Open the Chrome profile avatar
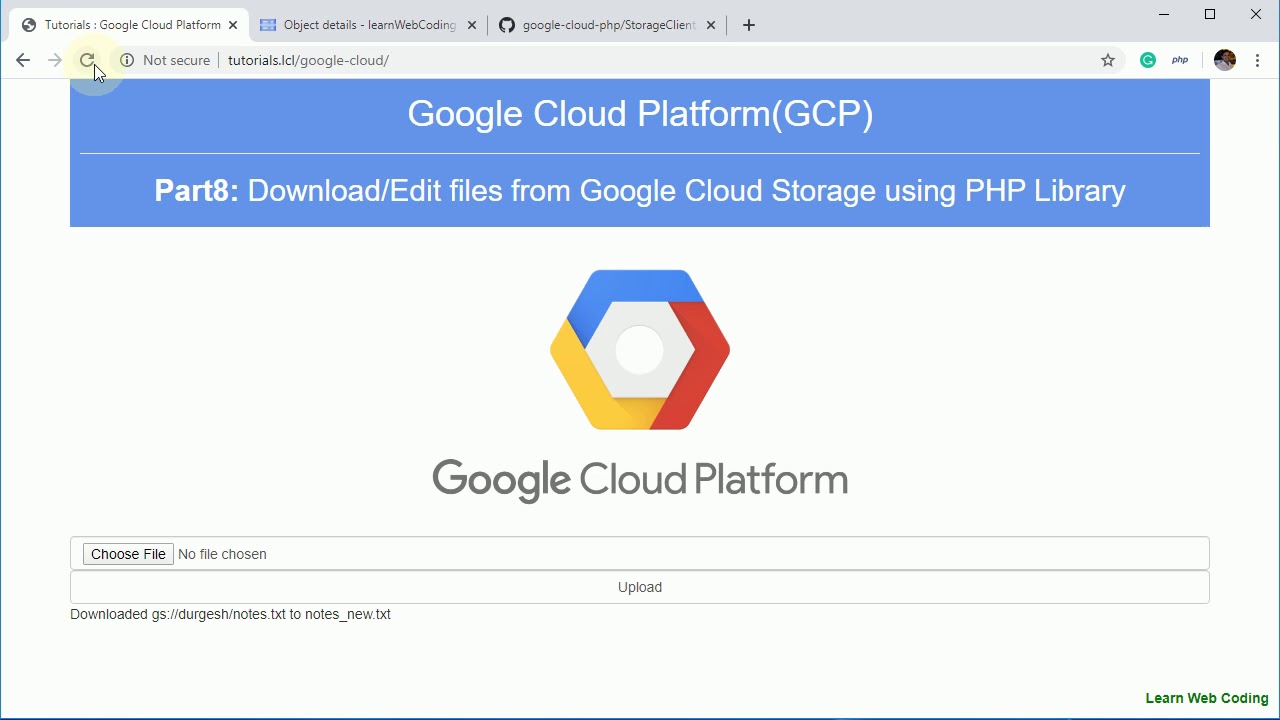The image size is (1280, 720). 1225,60
